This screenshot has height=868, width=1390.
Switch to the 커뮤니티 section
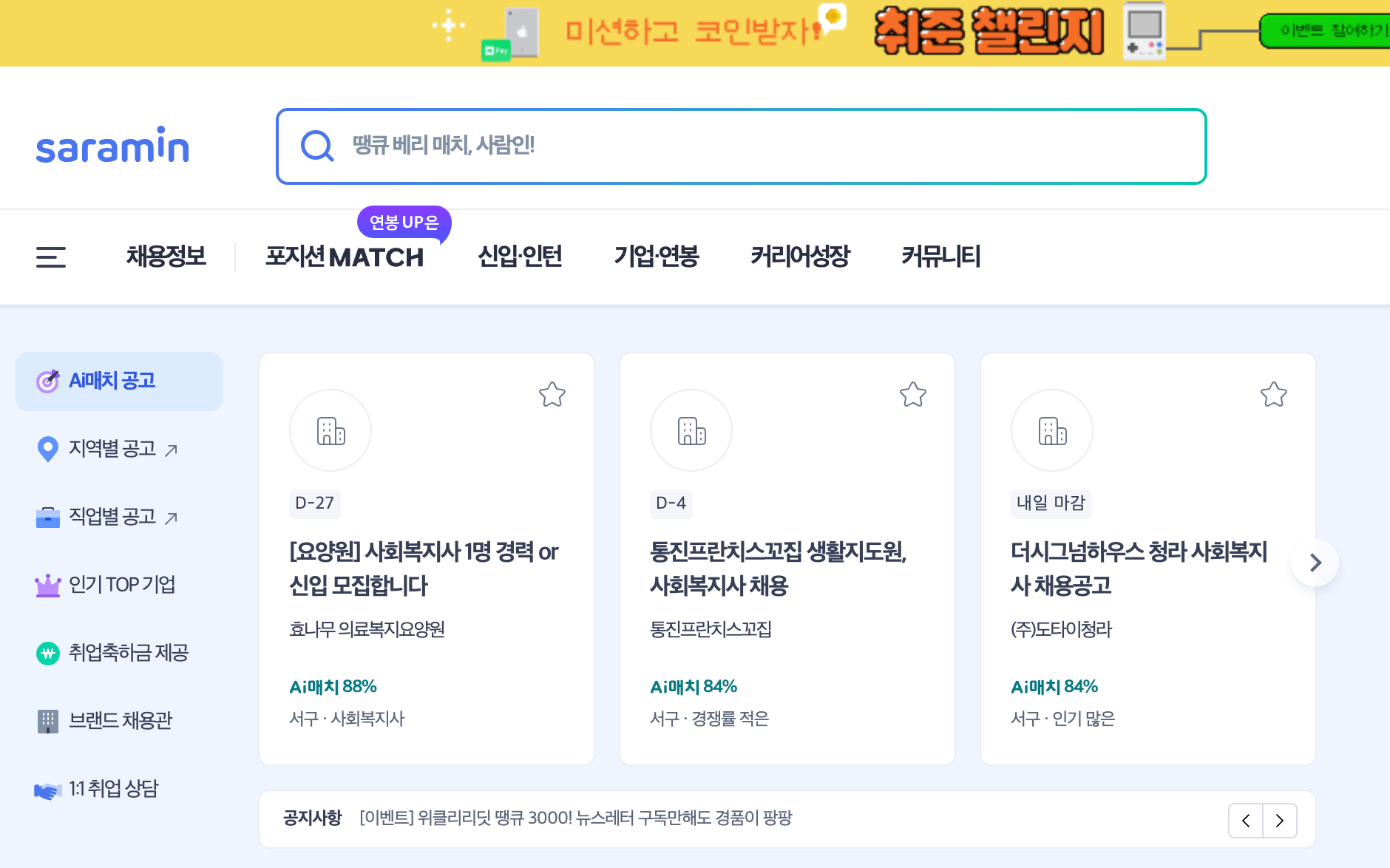point(941,257)
